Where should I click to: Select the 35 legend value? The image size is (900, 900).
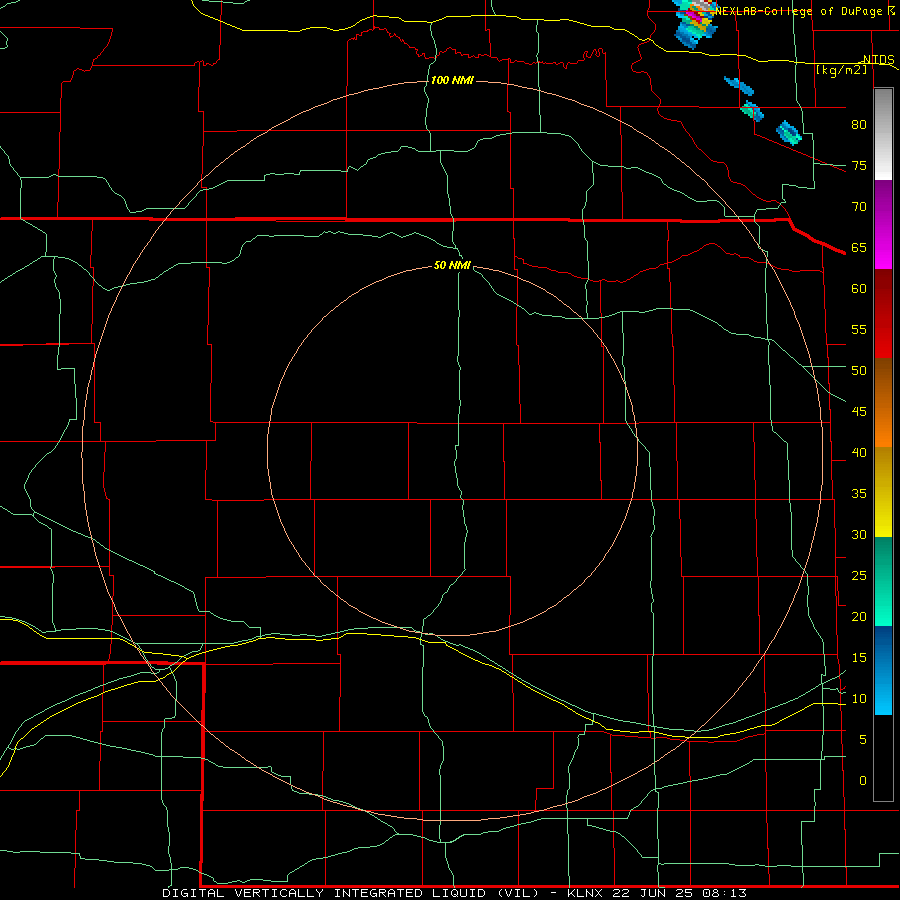pyautogui.click(x=859, y=494)
